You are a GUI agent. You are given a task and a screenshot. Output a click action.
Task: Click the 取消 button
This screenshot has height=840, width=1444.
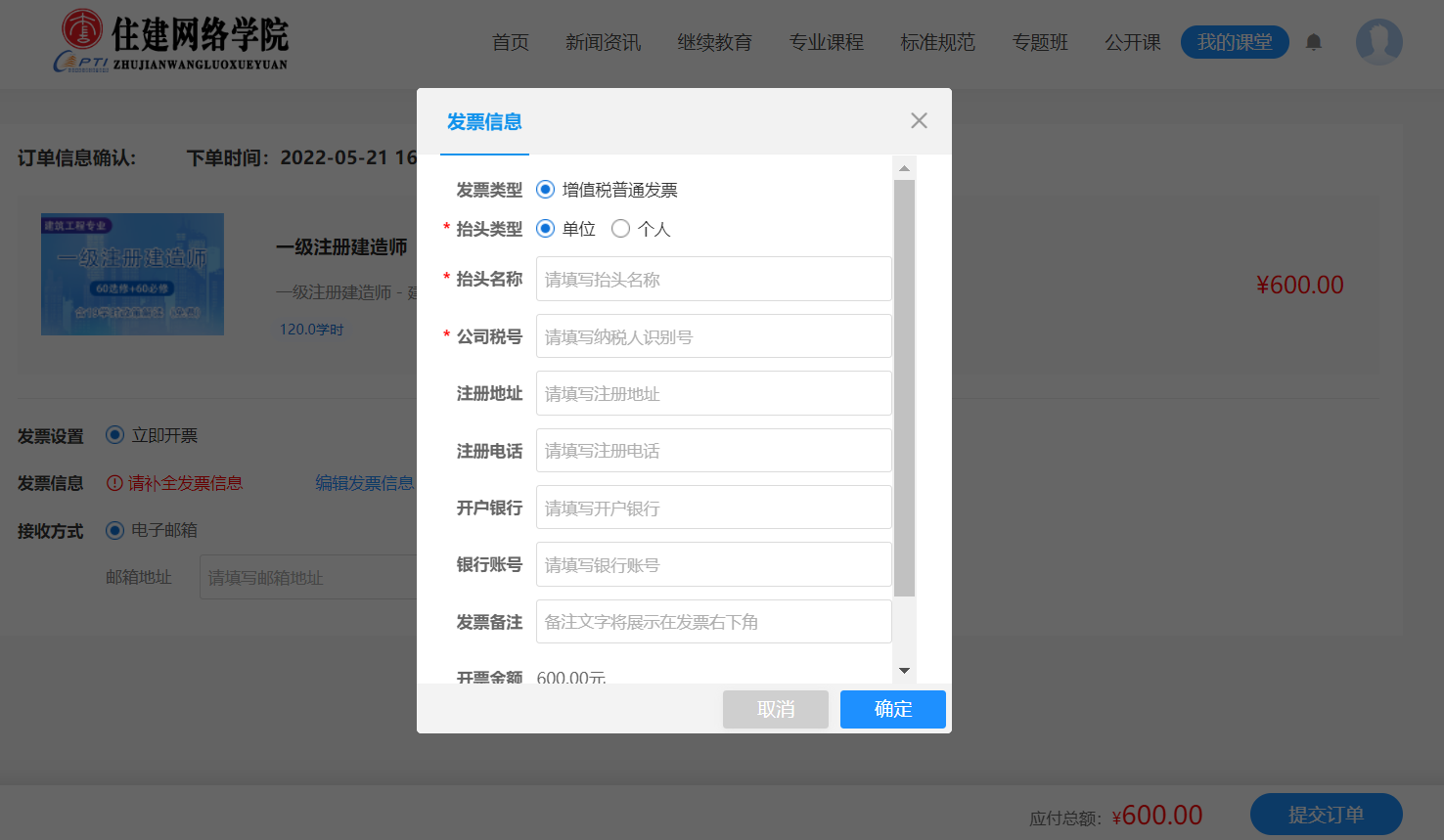click(776, 709)
